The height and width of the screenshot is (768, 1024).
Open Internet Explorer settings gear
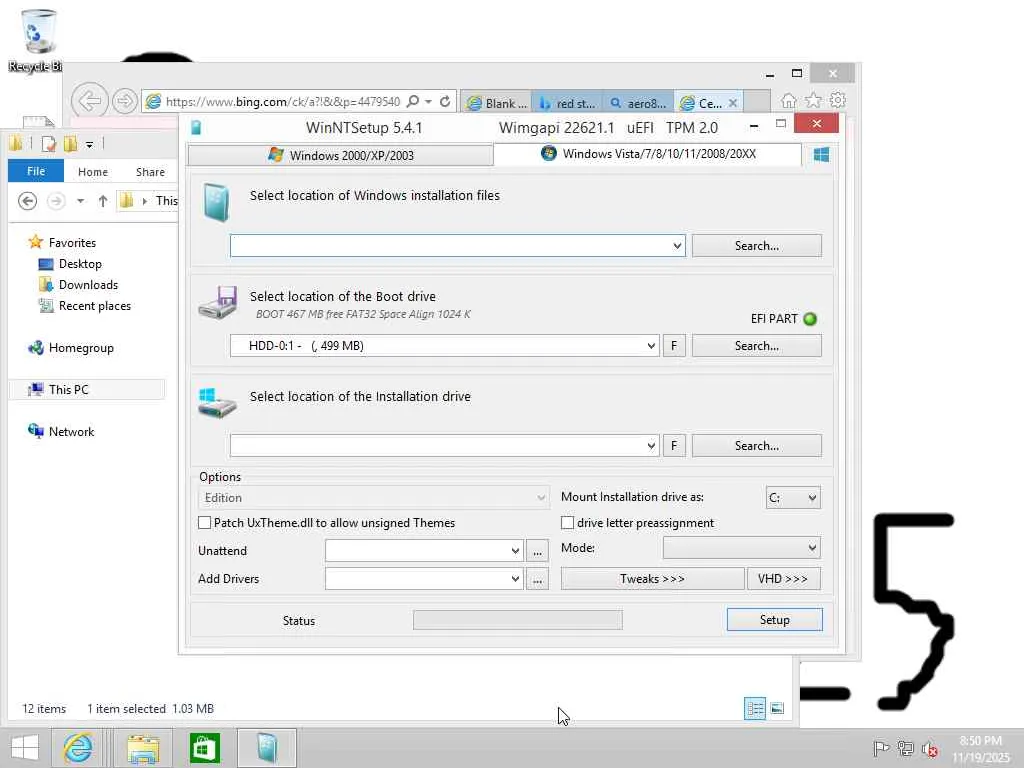(837, 100)
